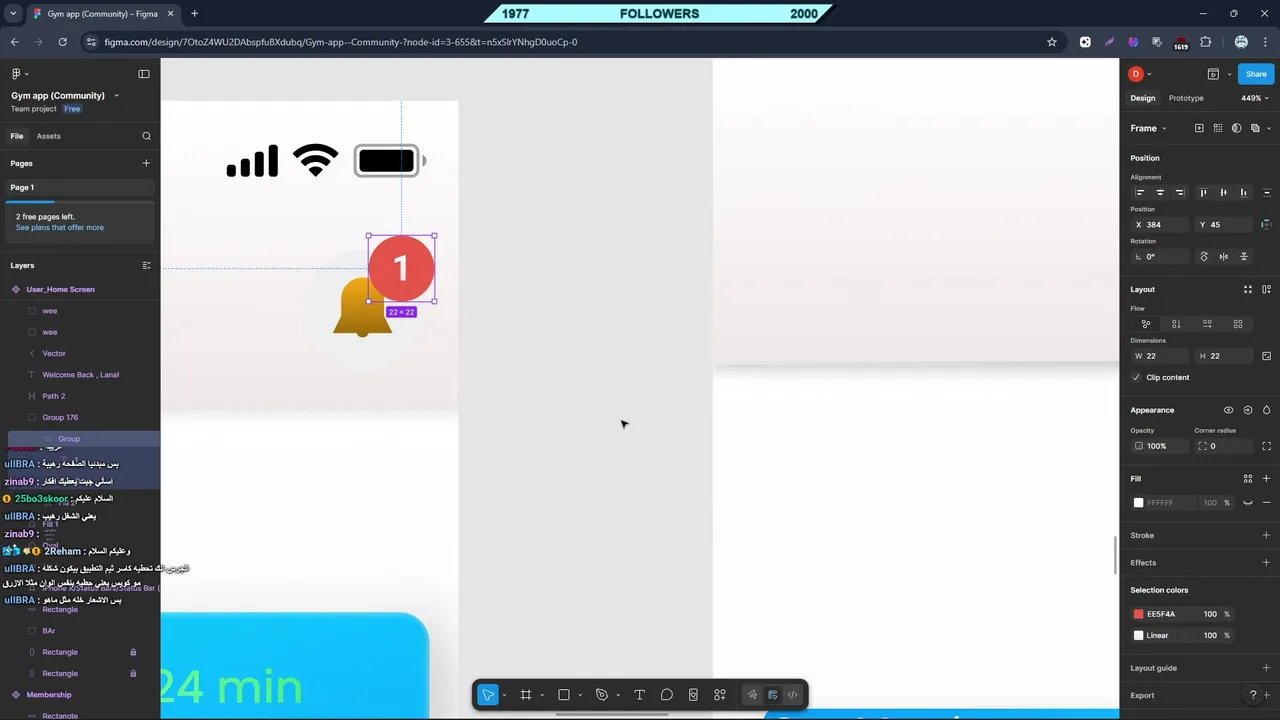1280x720 pixels.
Task: Open fill styles grid icon
Action: tap(1248, 479)
